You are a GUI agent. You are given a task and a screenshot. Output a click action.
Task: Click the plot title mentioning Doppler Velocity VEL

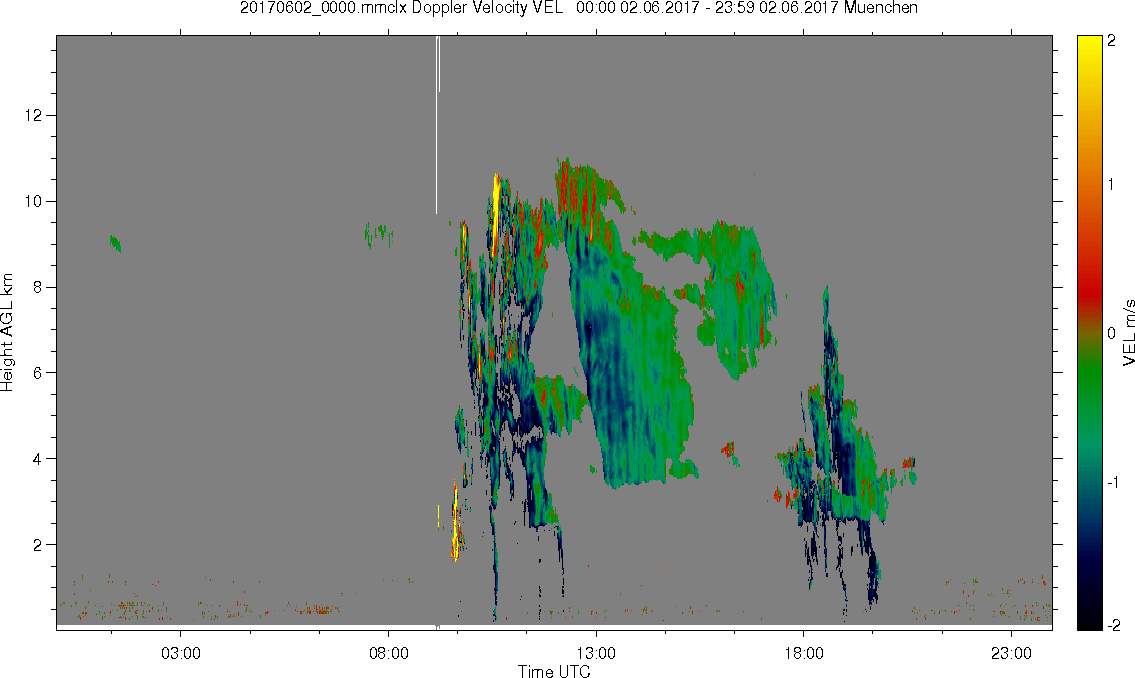click(578, 8)
